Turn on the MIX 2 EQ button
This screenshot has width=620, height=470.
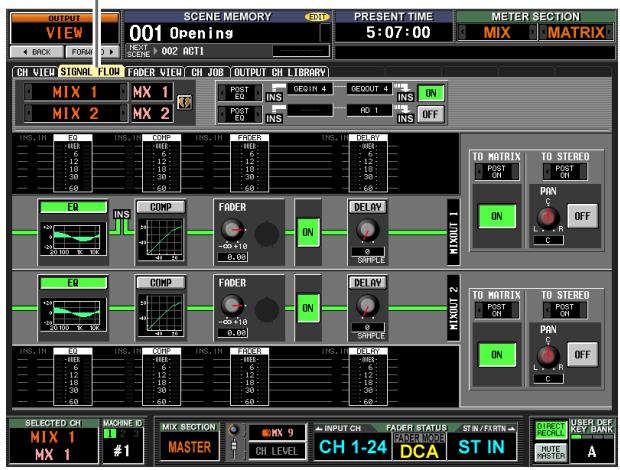pyautogui.click(x=73, y=283)
